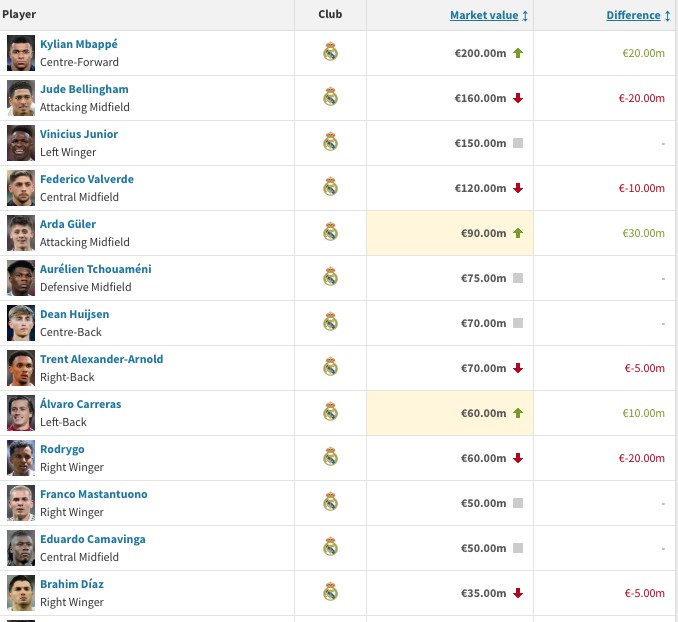Viewport: 678px width, 622px height.
Task: Click the club crest in Arda Güler row
Action: tap(330, 232)
